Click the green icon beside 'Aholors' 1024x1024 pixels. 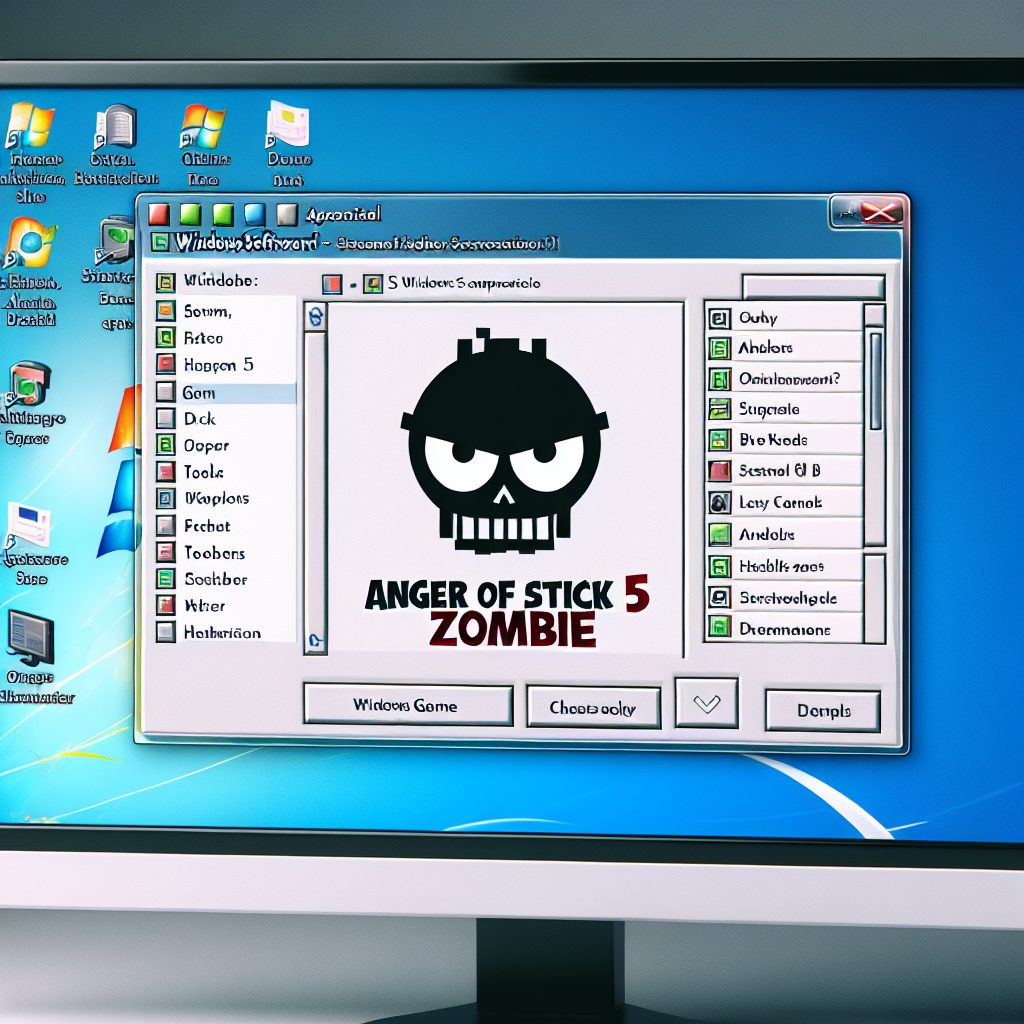tap(719, 349)
